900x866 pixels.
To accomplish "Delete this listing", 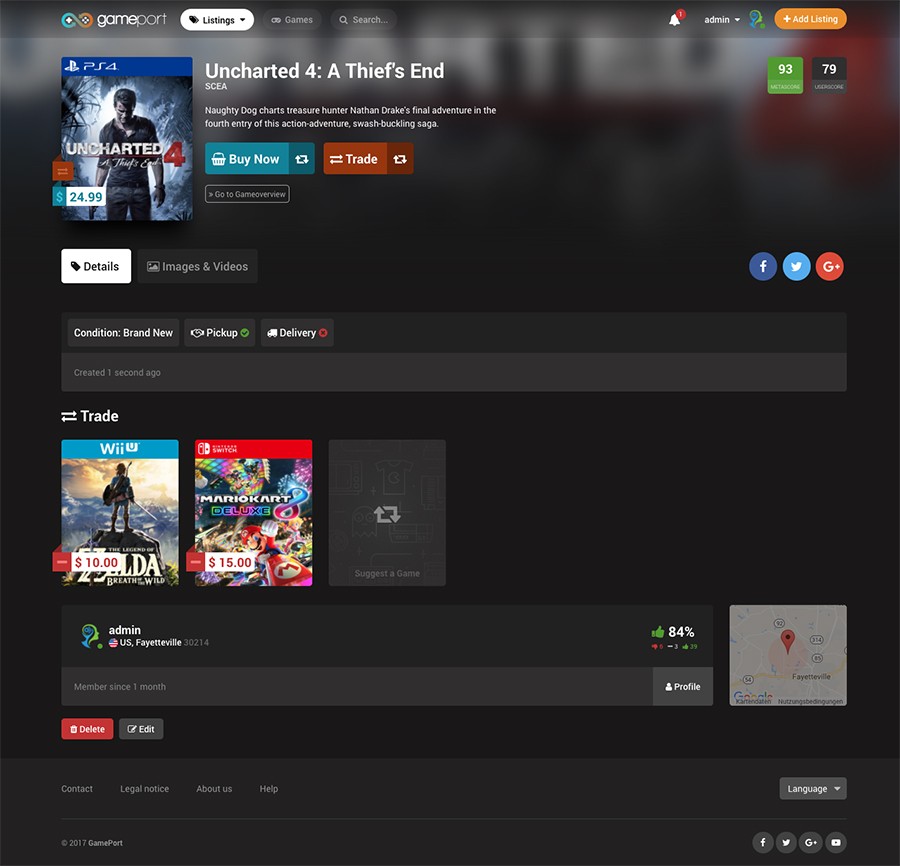I will click(87, 729).
